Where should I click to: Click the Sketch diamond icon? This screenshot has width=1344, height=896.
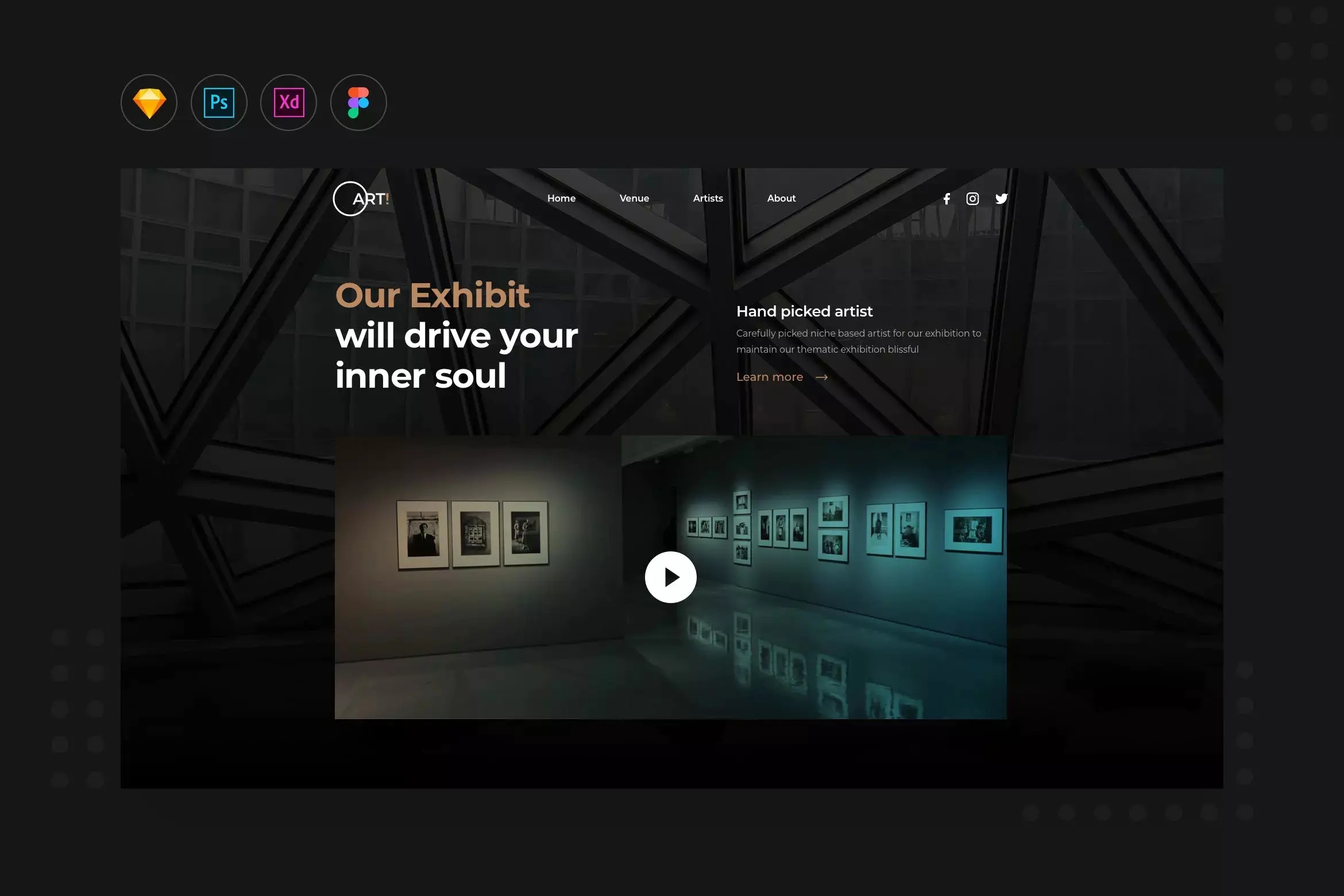[149, 103]
